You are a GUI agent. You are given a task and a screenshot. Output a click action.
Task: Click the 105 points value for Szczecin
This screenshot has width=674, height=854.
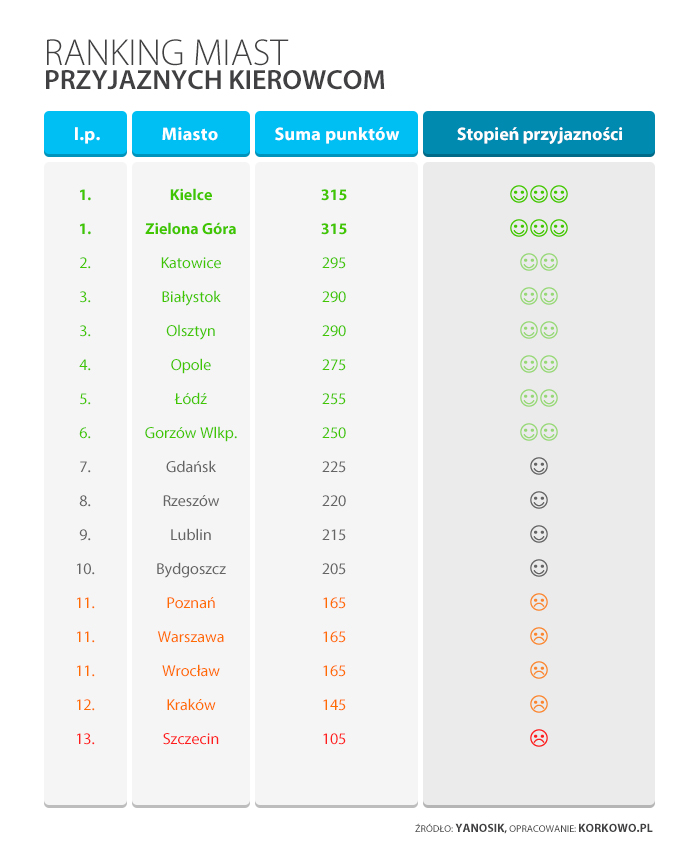(x=334, y=739)
